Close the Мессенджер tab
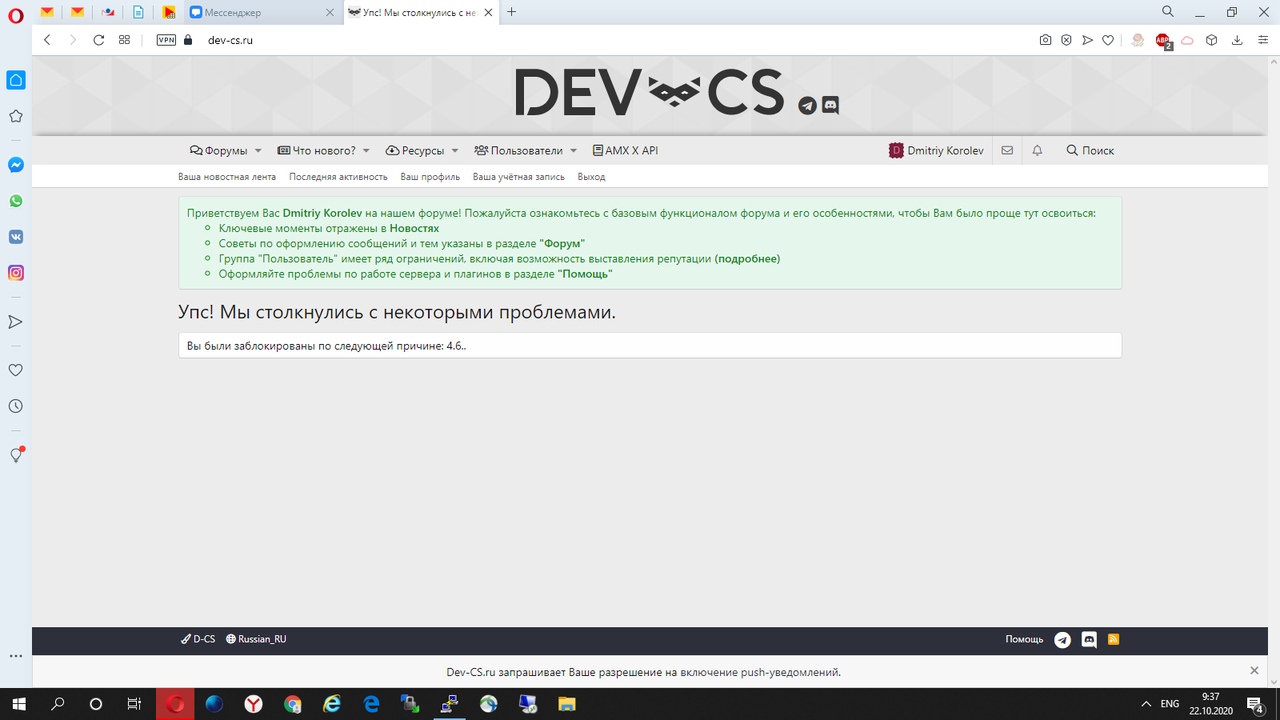The width and height of the screenshot is (1280, 720). click(x=328, y=13)
